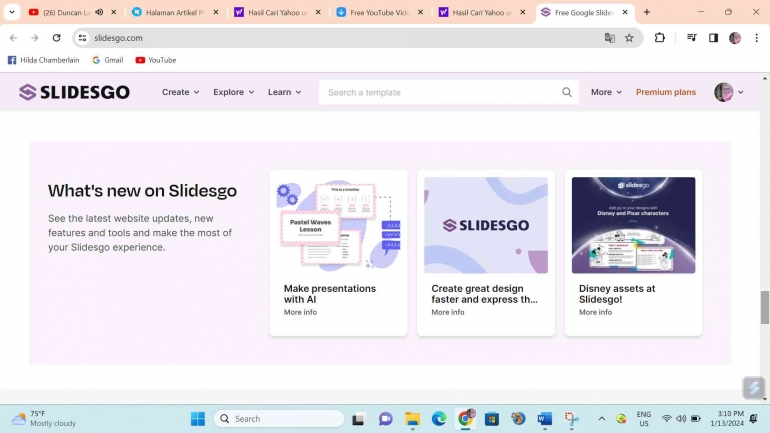Open the media control icon in toolbar

coord(691,37)
